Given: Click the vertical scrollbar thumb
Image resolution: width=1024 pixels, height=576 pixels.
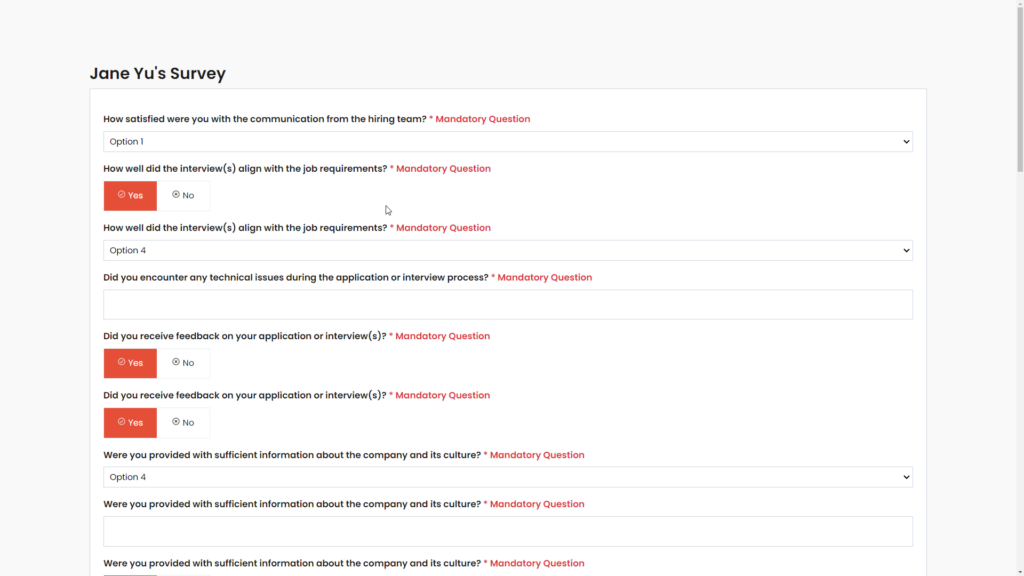Looking at the screenshot, I should pyautogui.click(x=1018, y=90).
